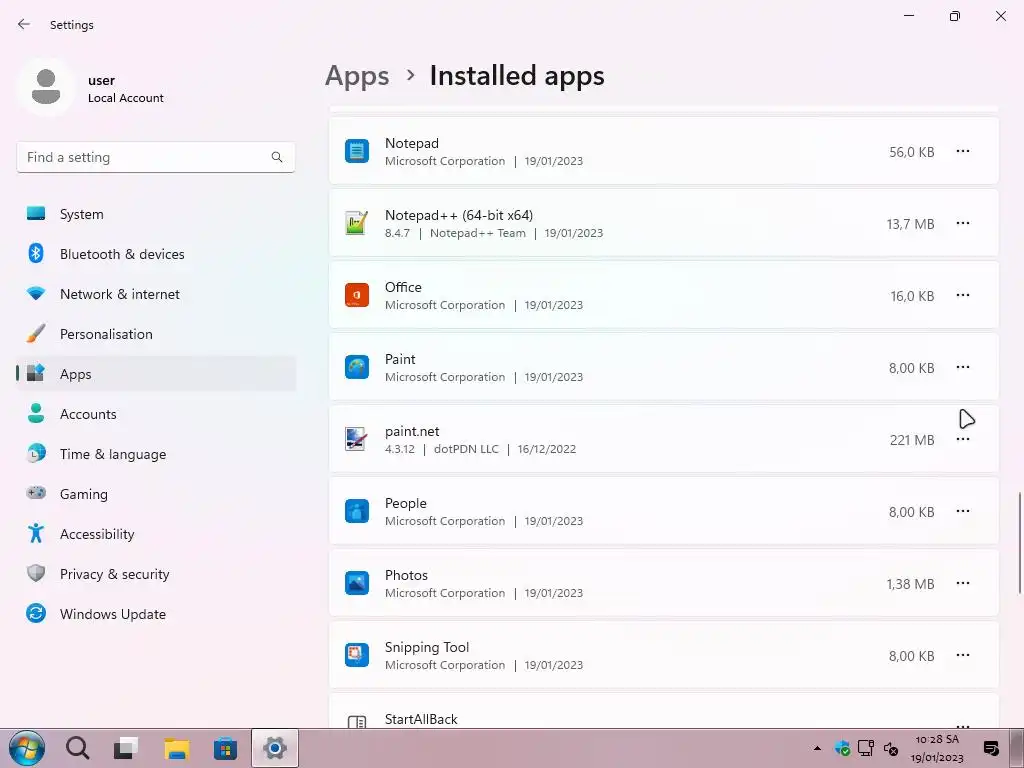The width and height of the screenshot is (1024, 768).
Task: Click the People app icon
Action: pyautogui.click(x=357, y=511)
